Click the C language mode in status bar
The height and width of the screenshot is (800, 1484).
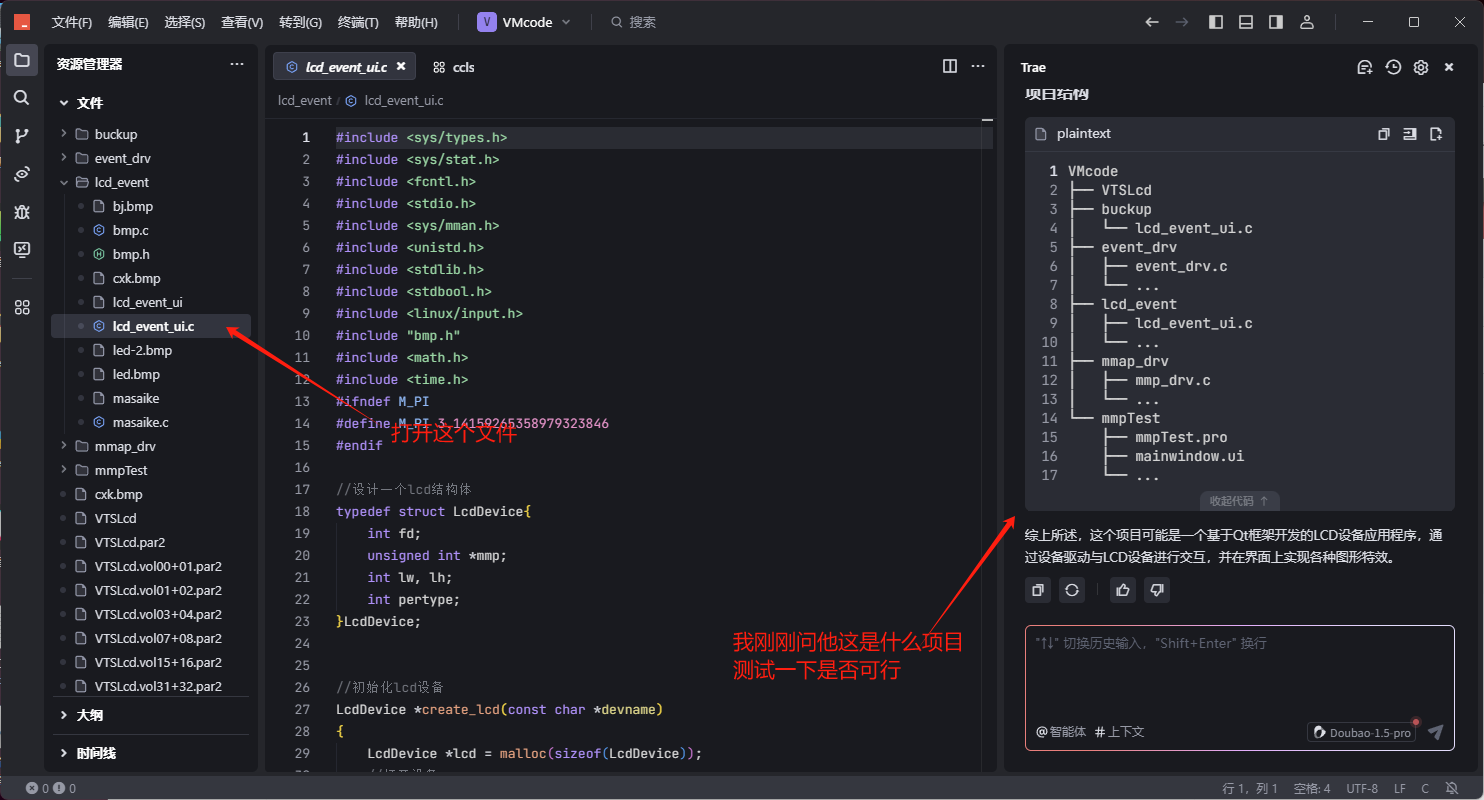tap(1425, 789)
